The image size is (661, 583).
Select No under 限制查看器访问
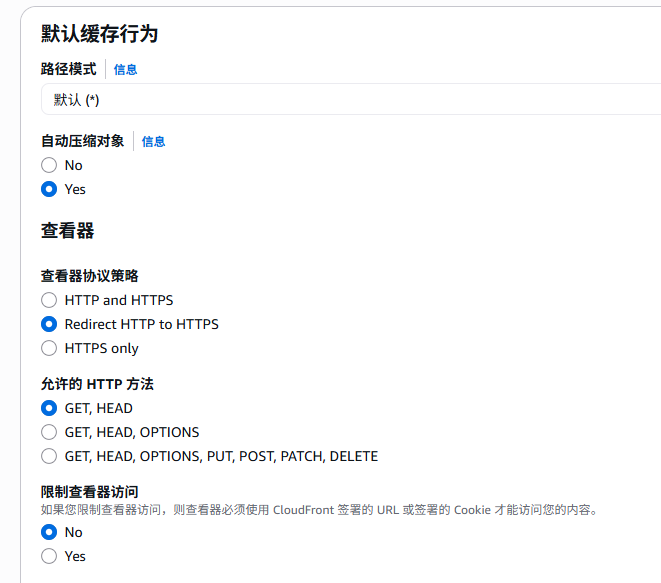click(x=49, y=532)
